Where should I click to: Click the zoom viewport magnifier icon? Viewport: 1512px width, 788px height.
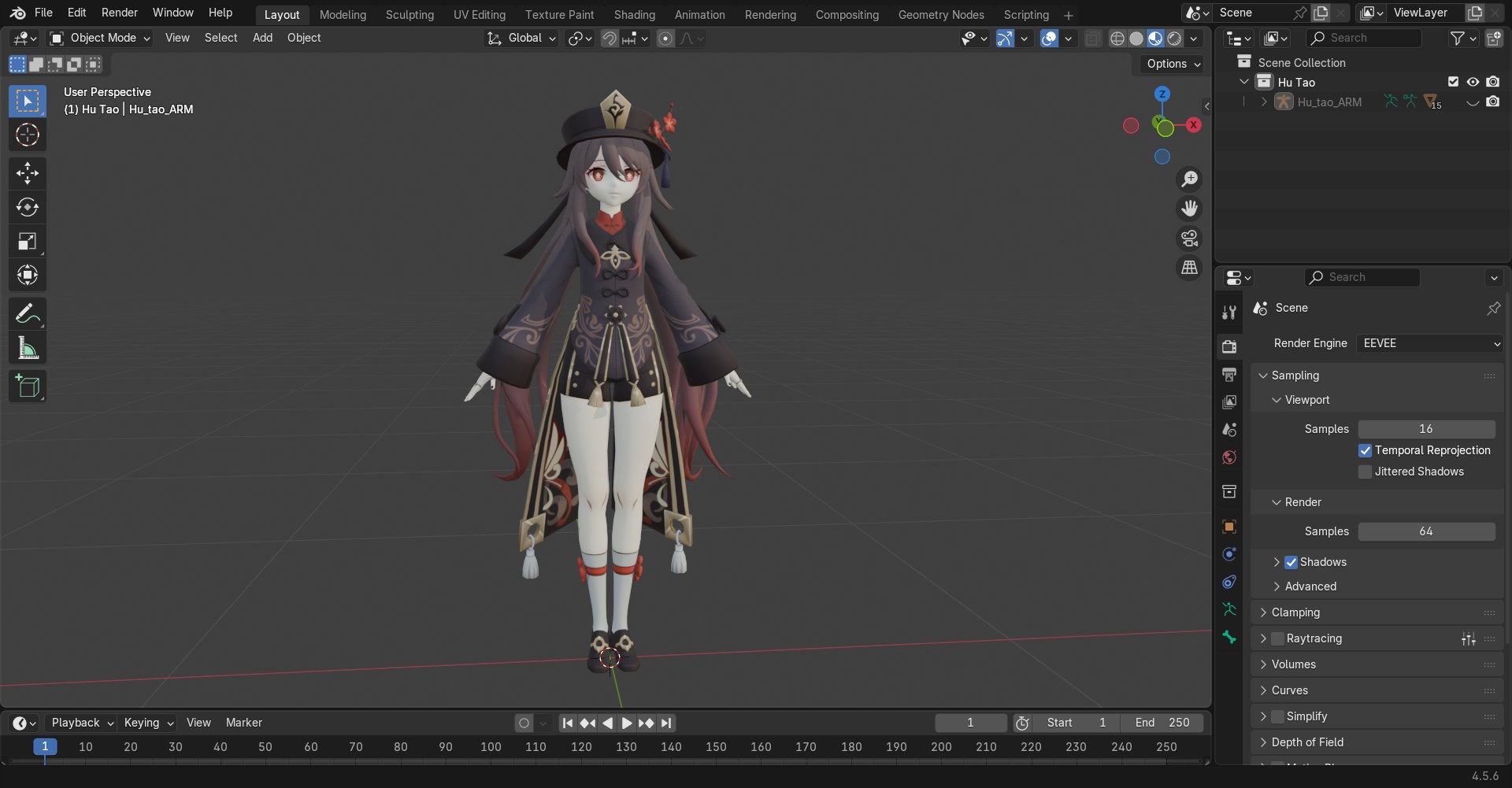coord(1189,179)
